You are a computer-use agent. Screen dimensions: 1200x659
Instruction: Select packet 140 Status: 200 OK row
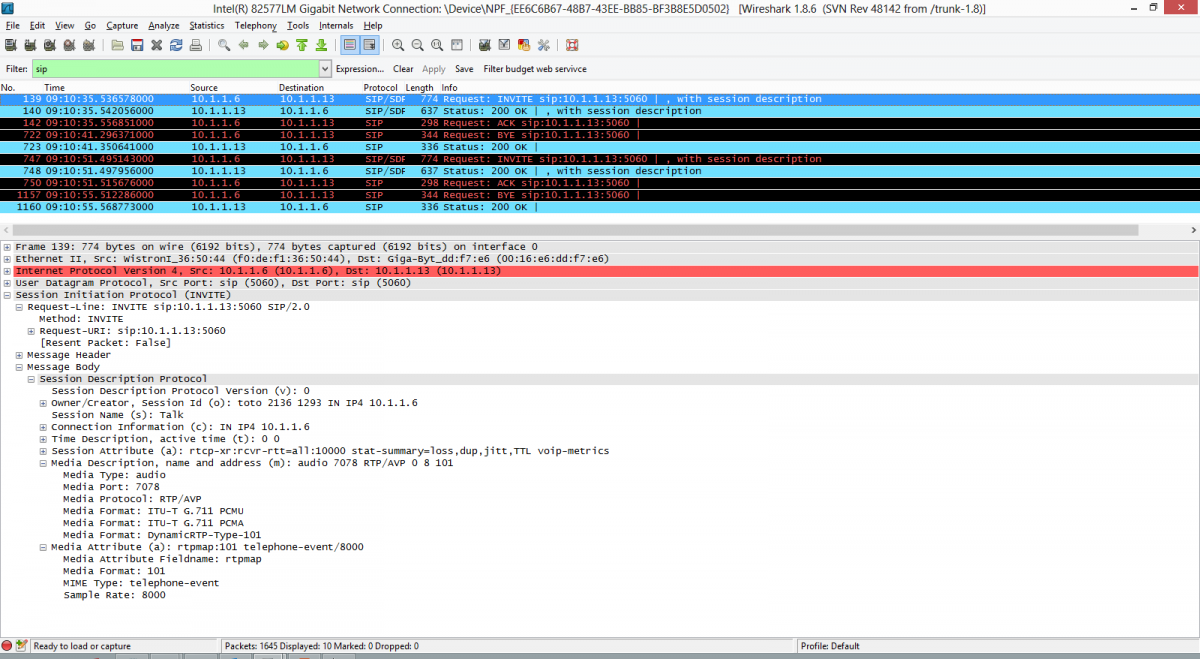pyautogui.click(x=600, y=111)
